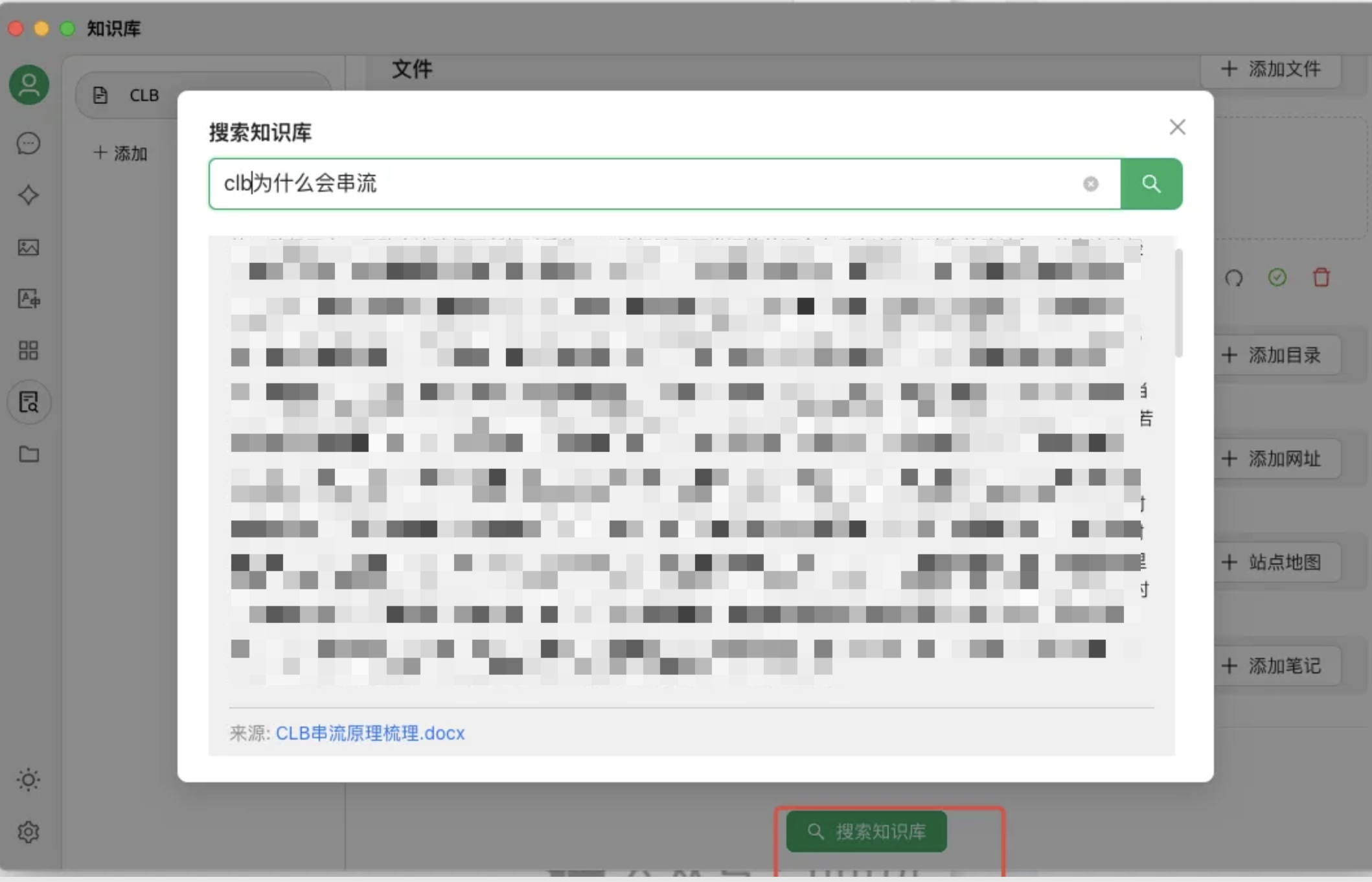The image size is (1372, 882).
Task: Click inside the search query field
Action: (x=648, y=184)
